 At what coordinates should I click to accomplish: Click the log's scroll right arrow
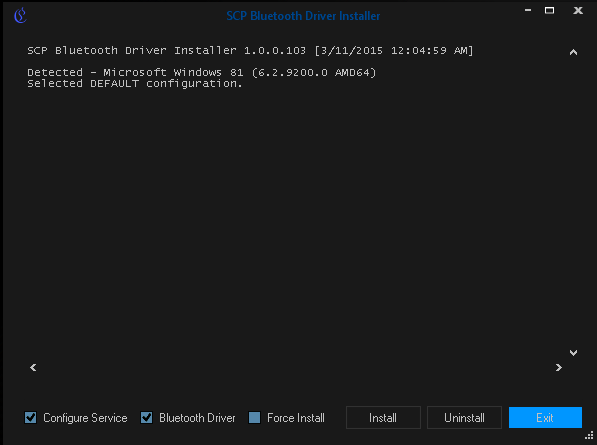559,367
